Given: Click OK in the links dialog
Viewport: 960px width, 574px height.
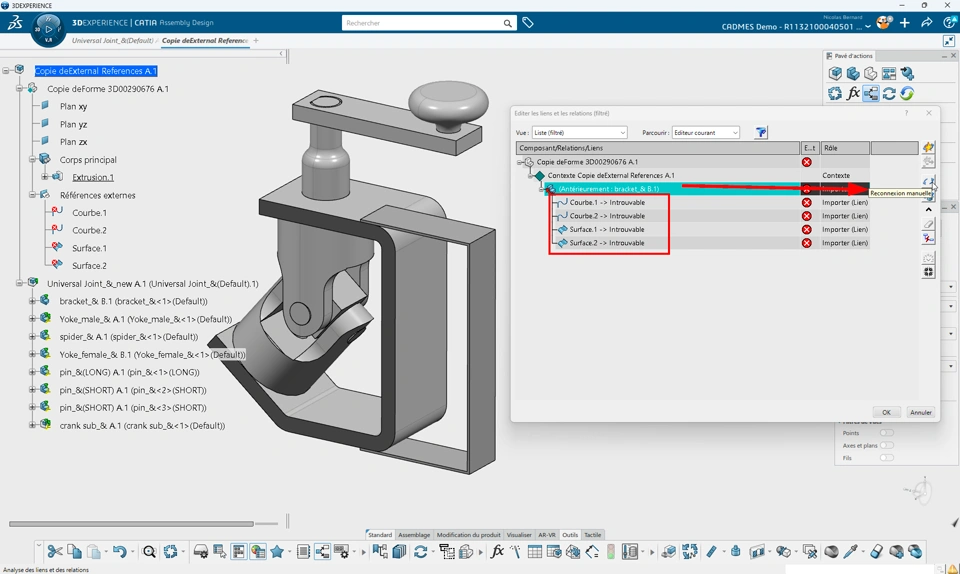Looking at the screenshot, I should point(886,412).
